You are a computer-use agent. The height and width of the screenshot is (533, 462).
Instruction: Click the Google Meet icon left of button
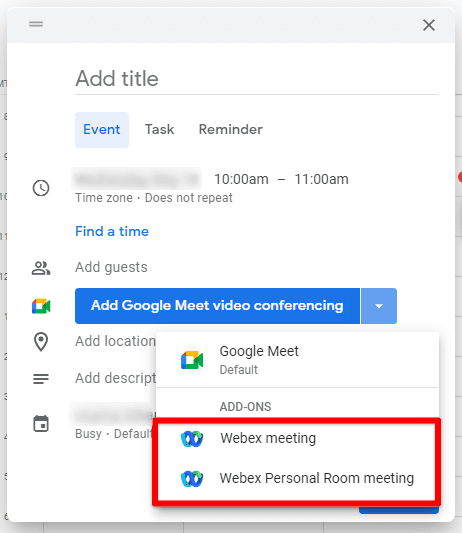[x=41, y=306]
